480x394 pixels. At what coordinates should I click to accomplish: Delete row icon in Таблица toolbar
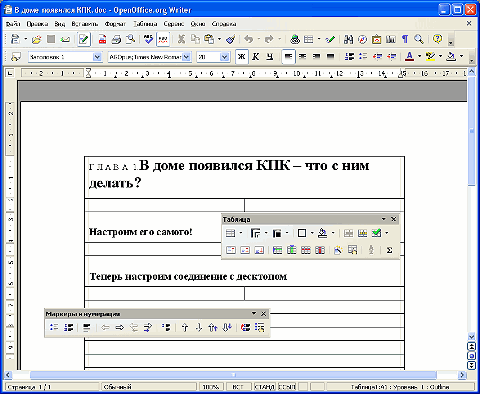pos(306,250)
